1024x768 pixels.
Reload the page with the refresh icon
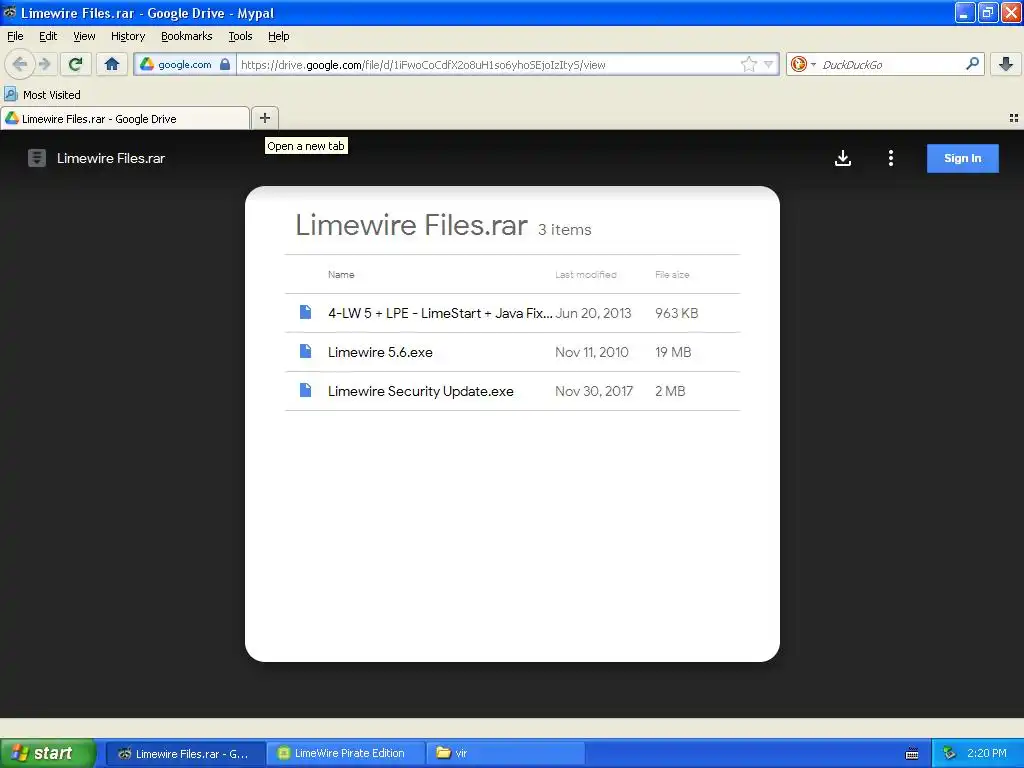(x=76, y=64)
